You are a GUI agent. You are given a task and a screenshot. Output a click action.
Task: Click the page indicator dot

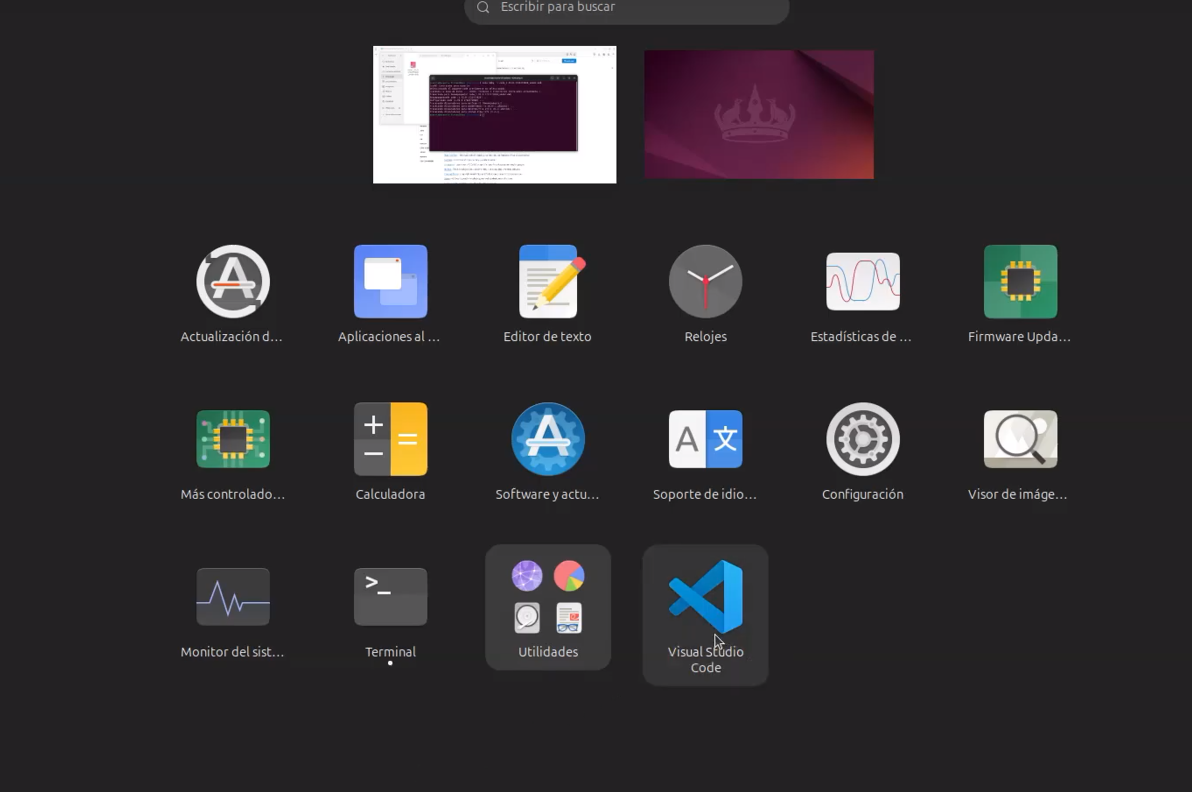point(390,662)
